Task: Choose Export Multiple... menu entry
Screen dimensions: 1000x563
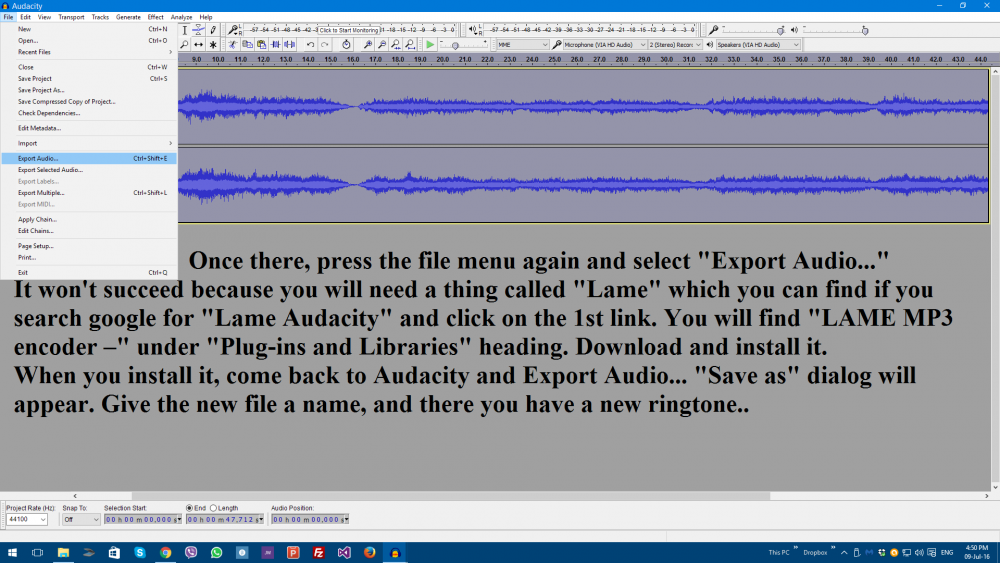Action: [x=89, y=193]
